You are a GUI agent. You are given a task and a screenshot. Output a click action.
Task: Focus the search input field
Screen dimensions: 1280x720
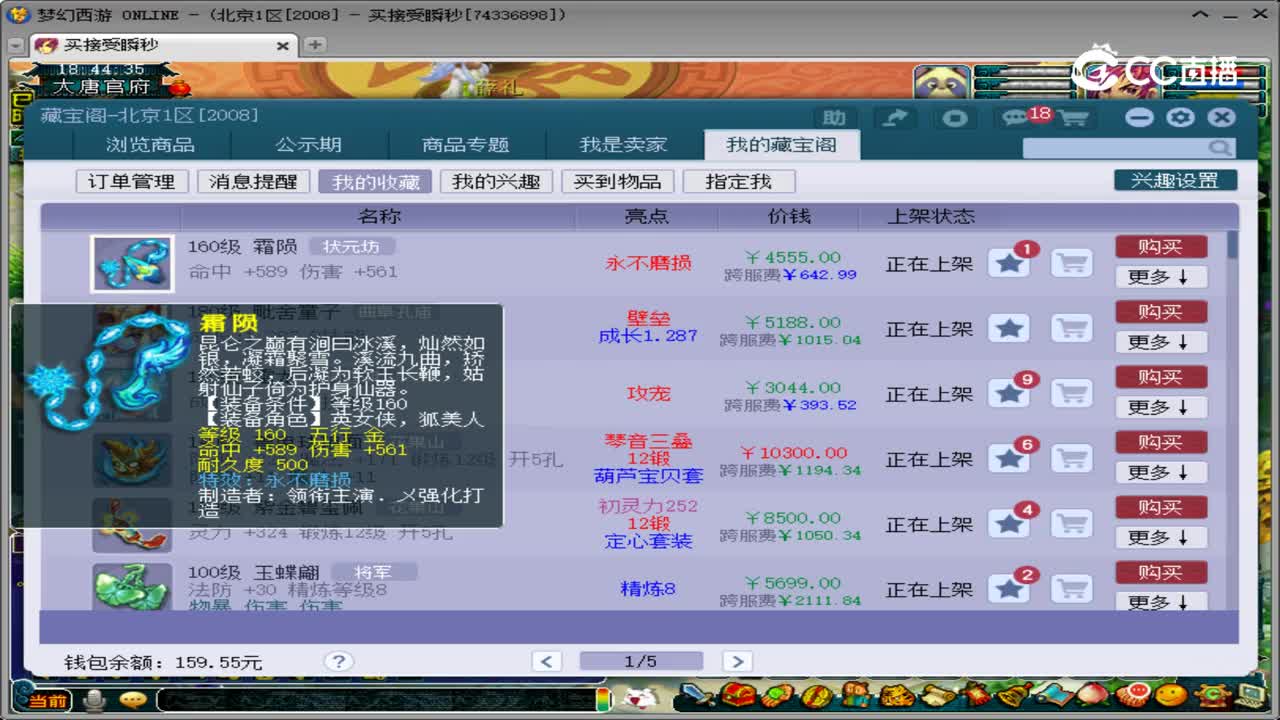click(1116, 148)
